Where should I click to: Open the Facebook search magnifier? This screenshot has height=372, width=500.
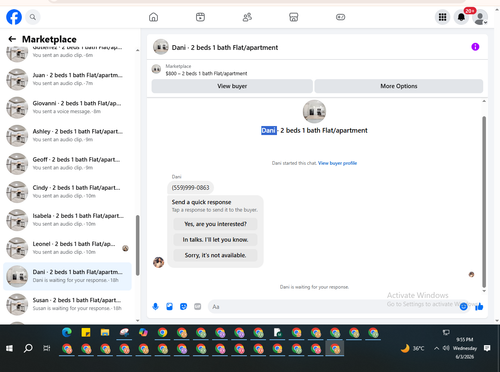pos(33,17)
